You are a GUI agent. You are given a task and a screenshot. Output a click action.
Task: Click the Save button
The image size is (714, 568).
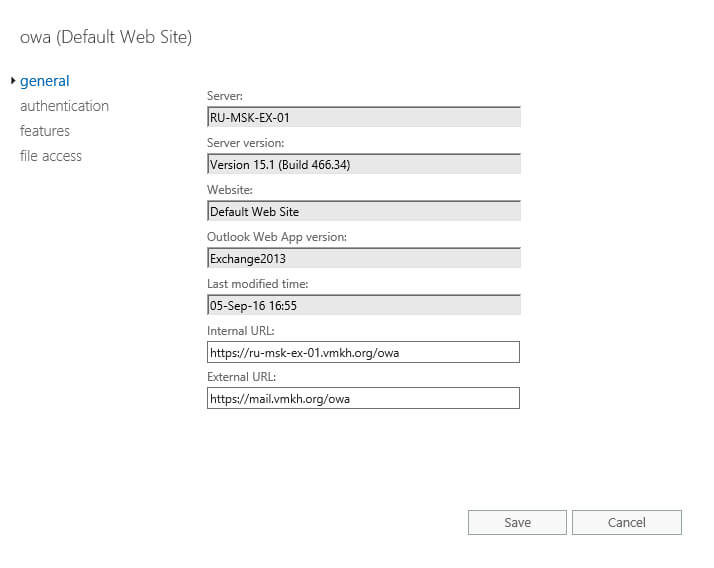(517, 522)
